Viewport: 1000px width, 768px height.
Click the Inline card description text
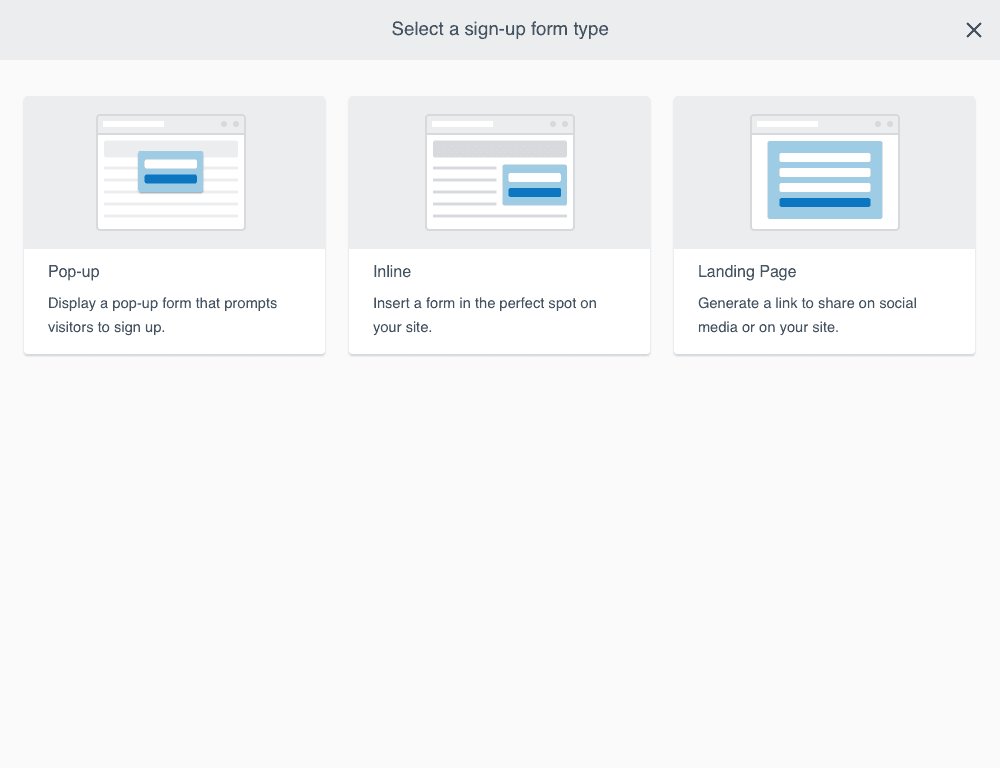(484, 315)
